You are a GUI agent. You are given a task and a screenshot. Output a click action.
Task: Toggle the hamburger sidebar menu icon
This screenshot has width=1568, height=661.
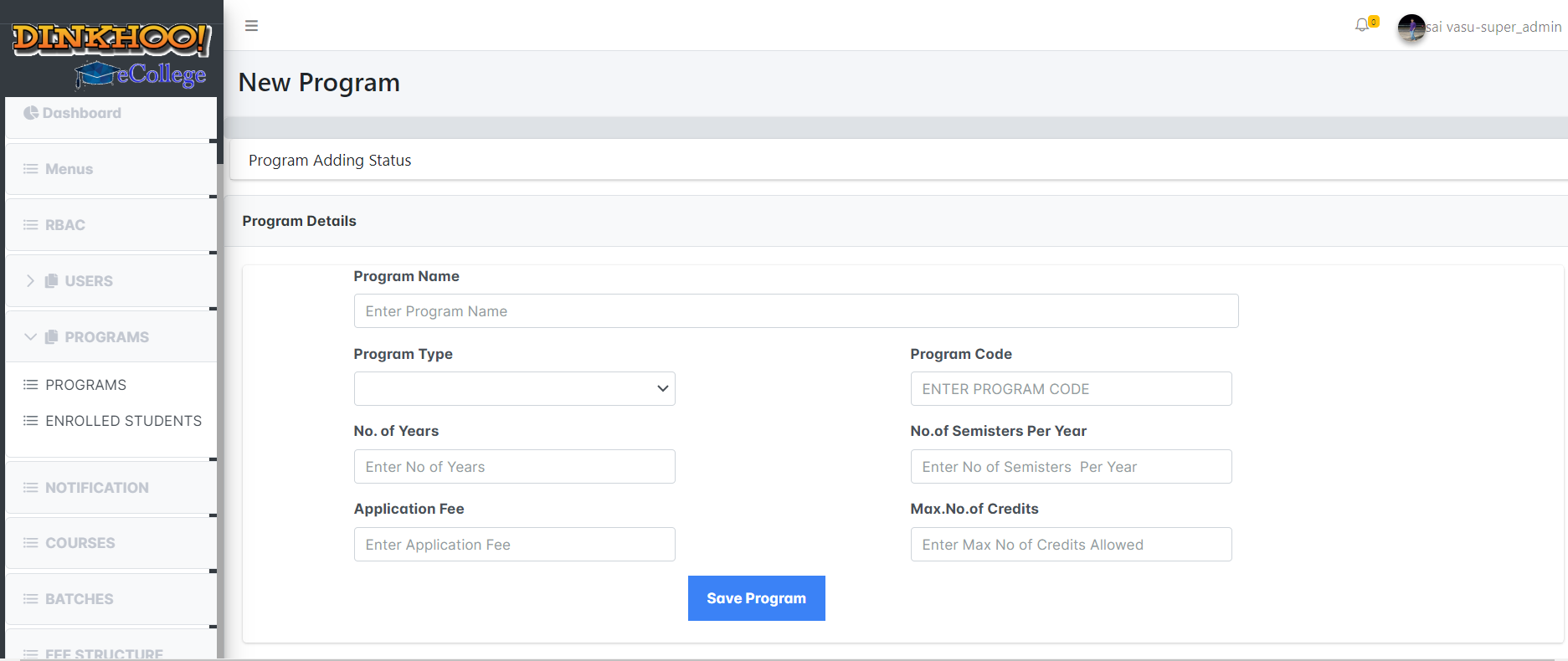point(251,26)
